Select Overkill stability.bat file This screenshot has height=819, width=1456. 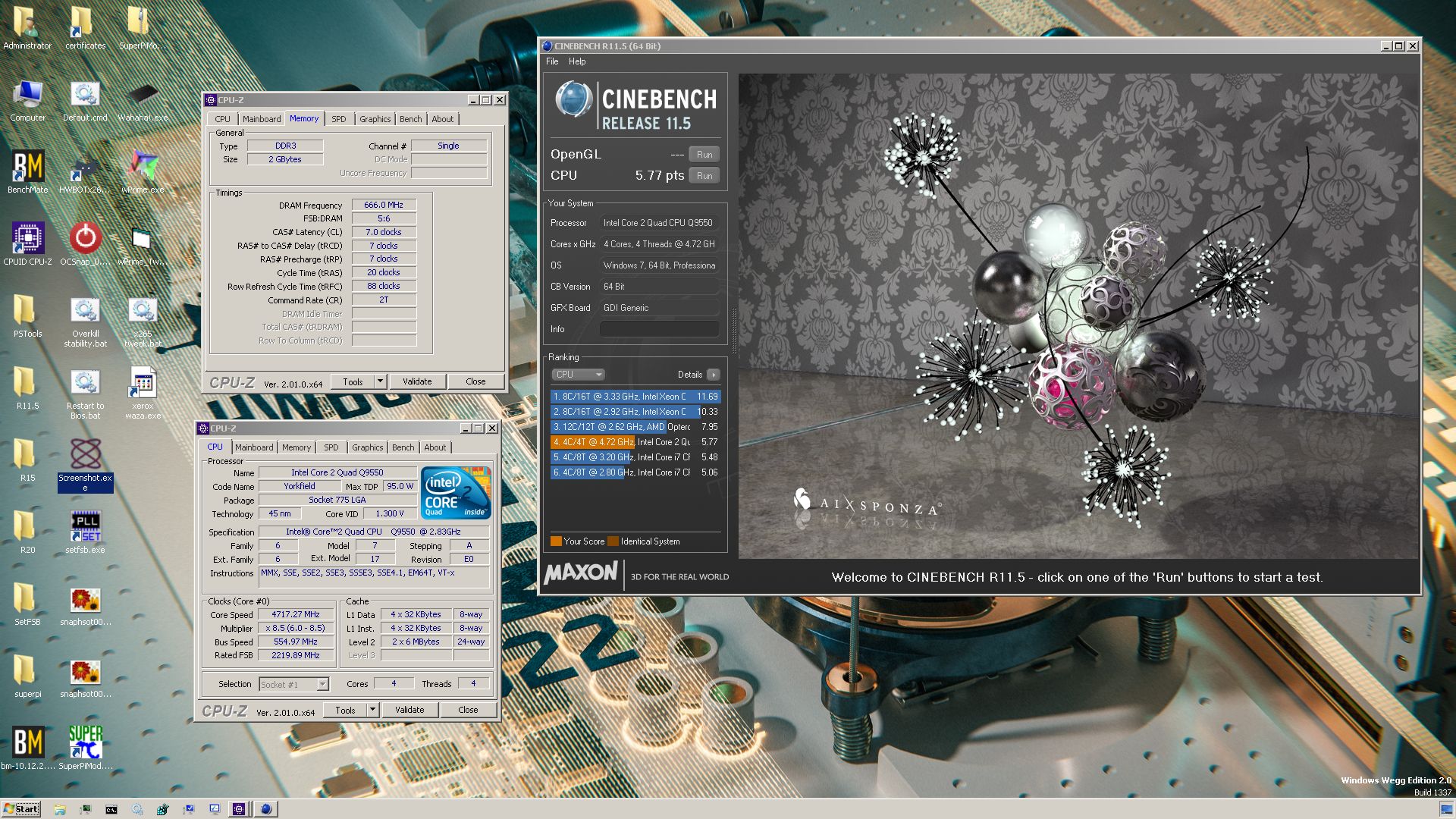85,322
